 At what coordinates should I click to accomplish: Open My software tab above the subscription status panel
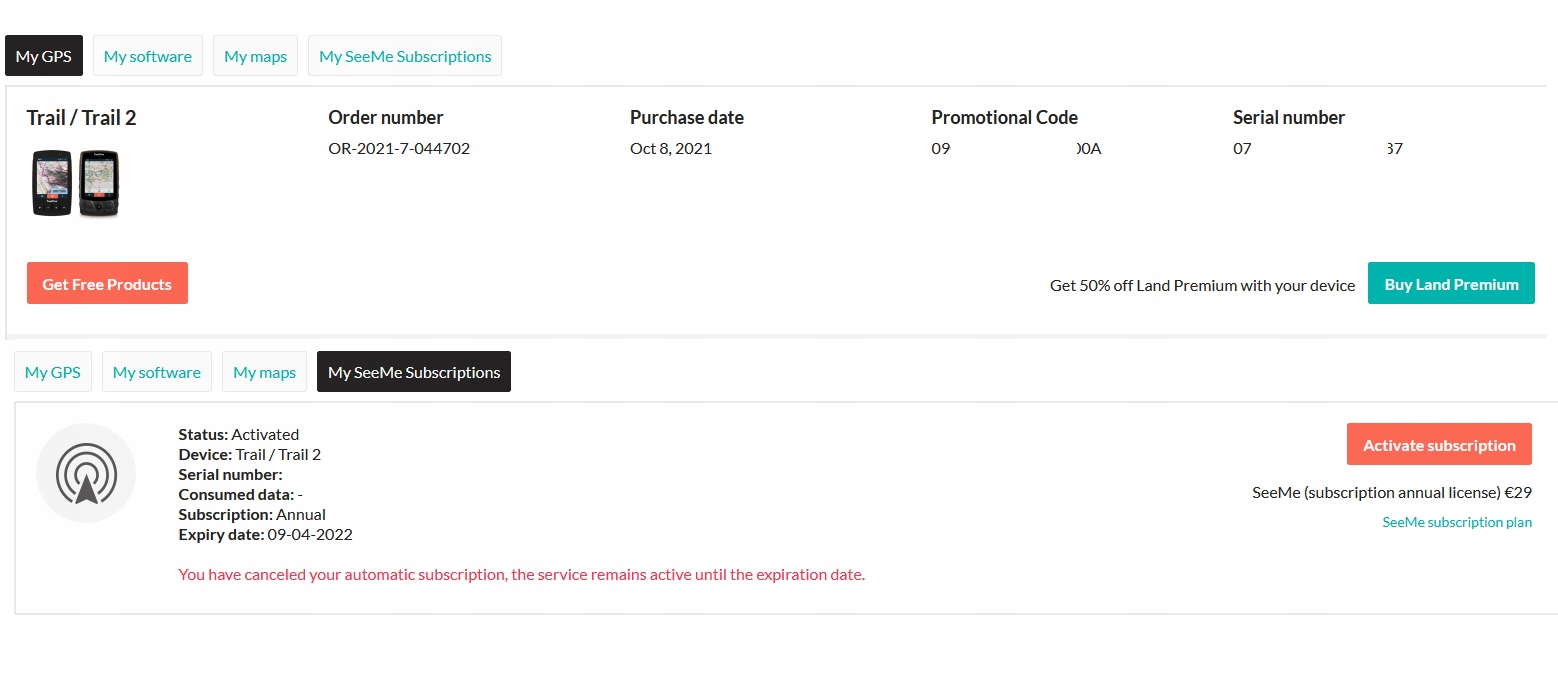click(x=157, y=372)
